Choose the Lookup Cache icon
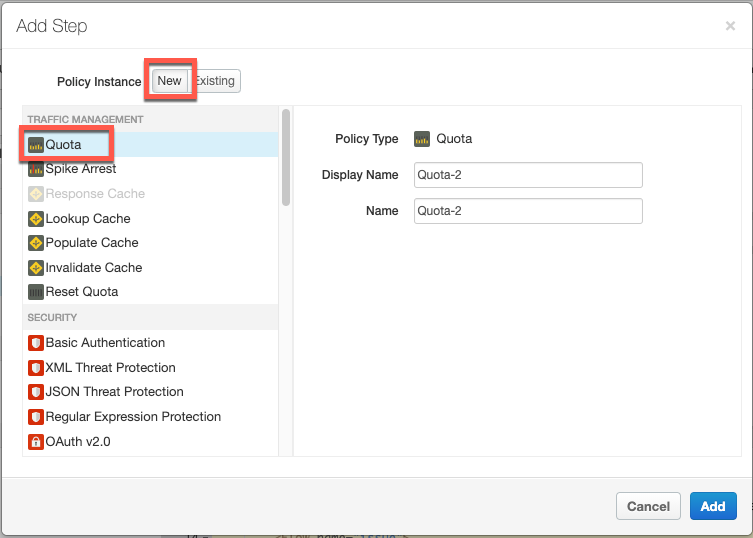The image size is (753, 538). pos(36,218)
